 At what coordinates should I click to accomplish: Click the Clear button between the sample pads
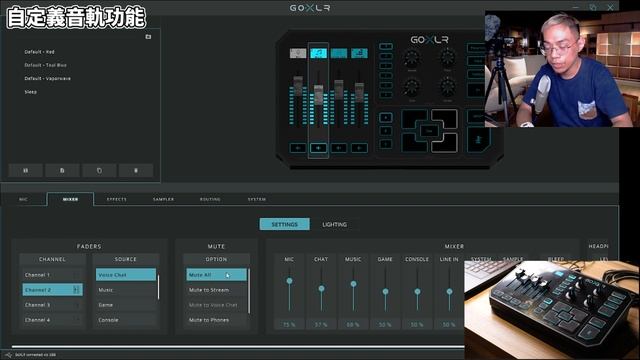coord(429,131)
